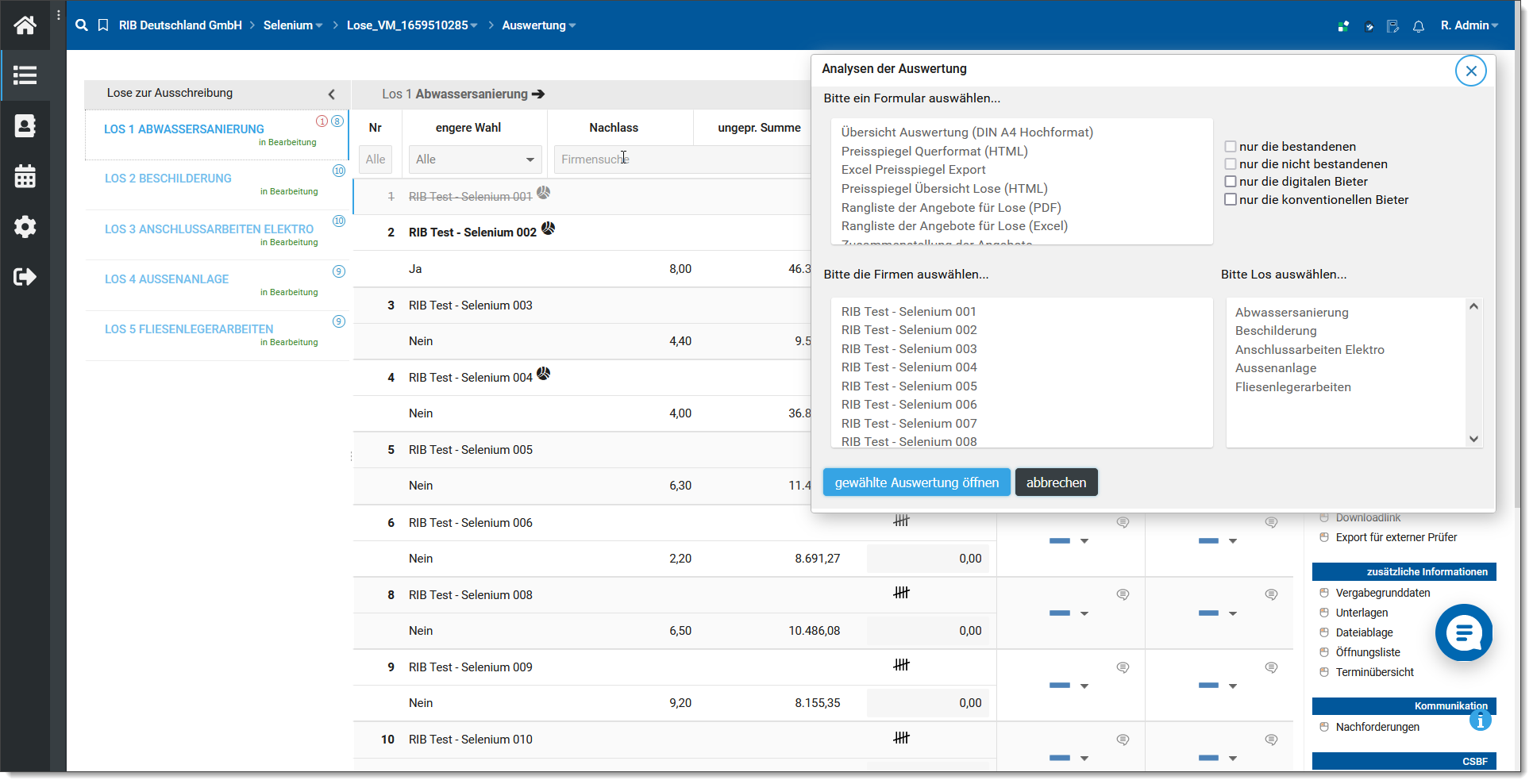
Task: Click the 'abbrechen' button
Action: coord(1056,482)
